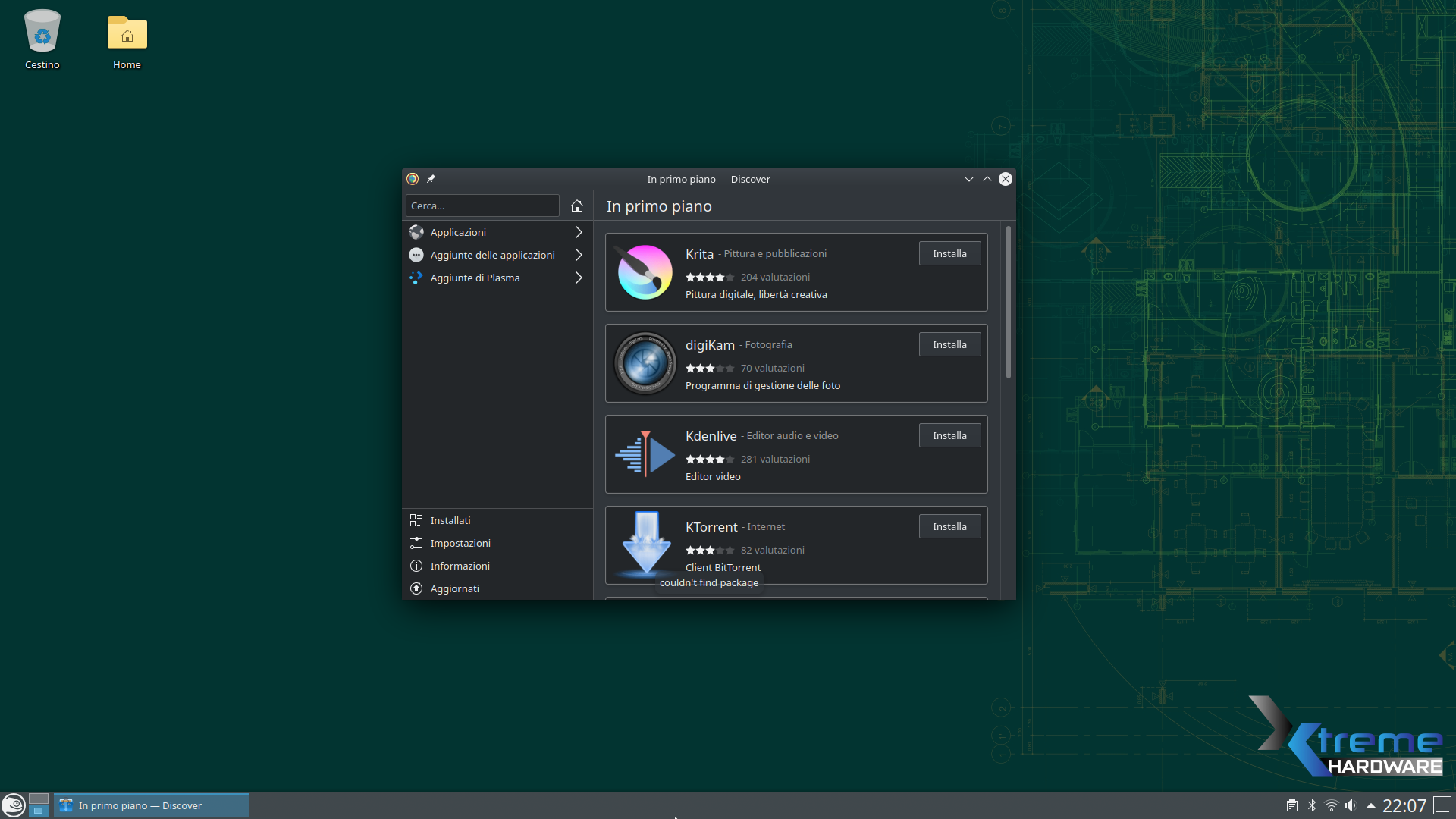
Task: Show hidden system tray icons arrow
Action: [1370, 805]
